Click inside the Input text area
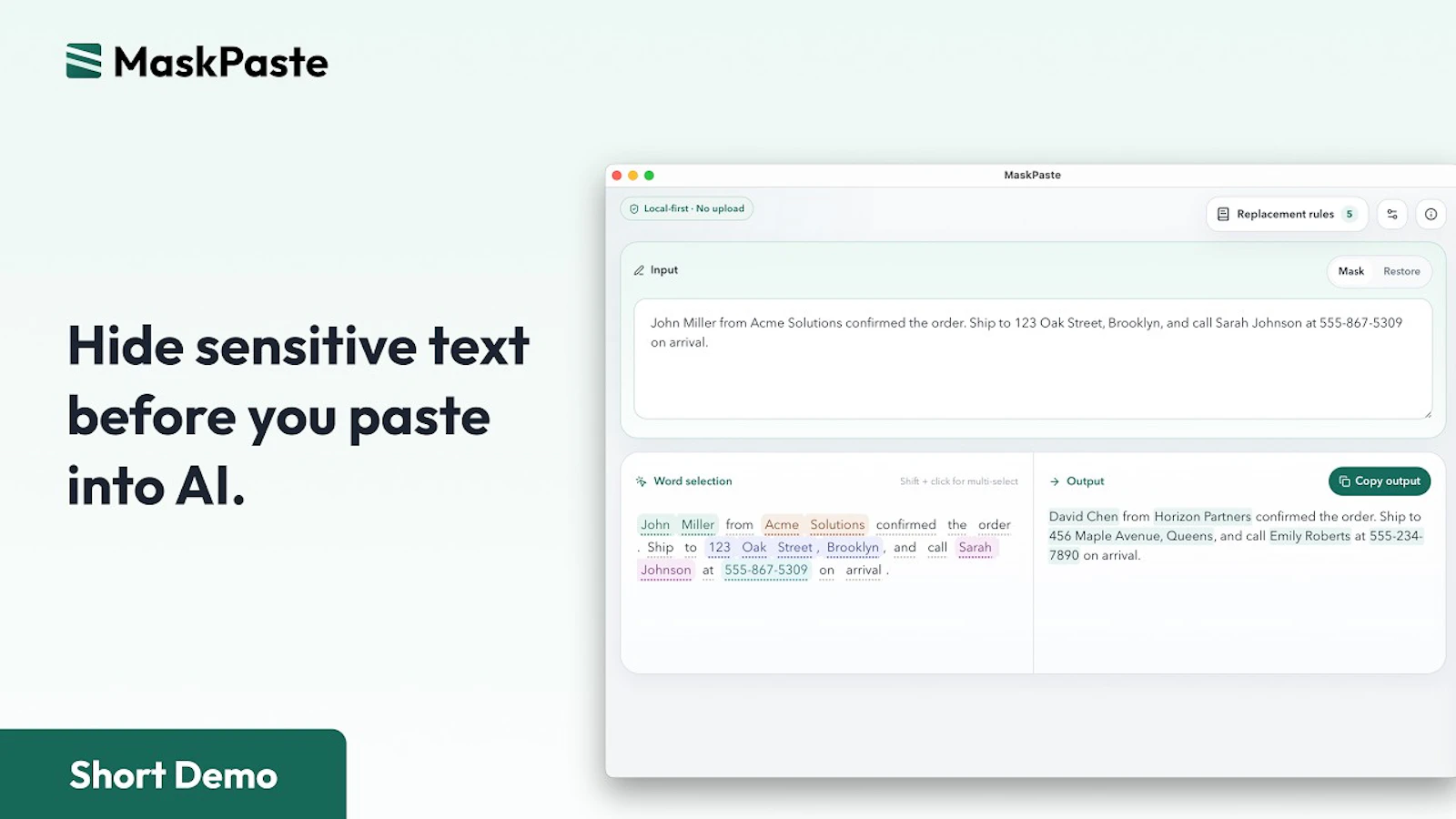Screen dimensions: 1456x819 pos(1033,359)
